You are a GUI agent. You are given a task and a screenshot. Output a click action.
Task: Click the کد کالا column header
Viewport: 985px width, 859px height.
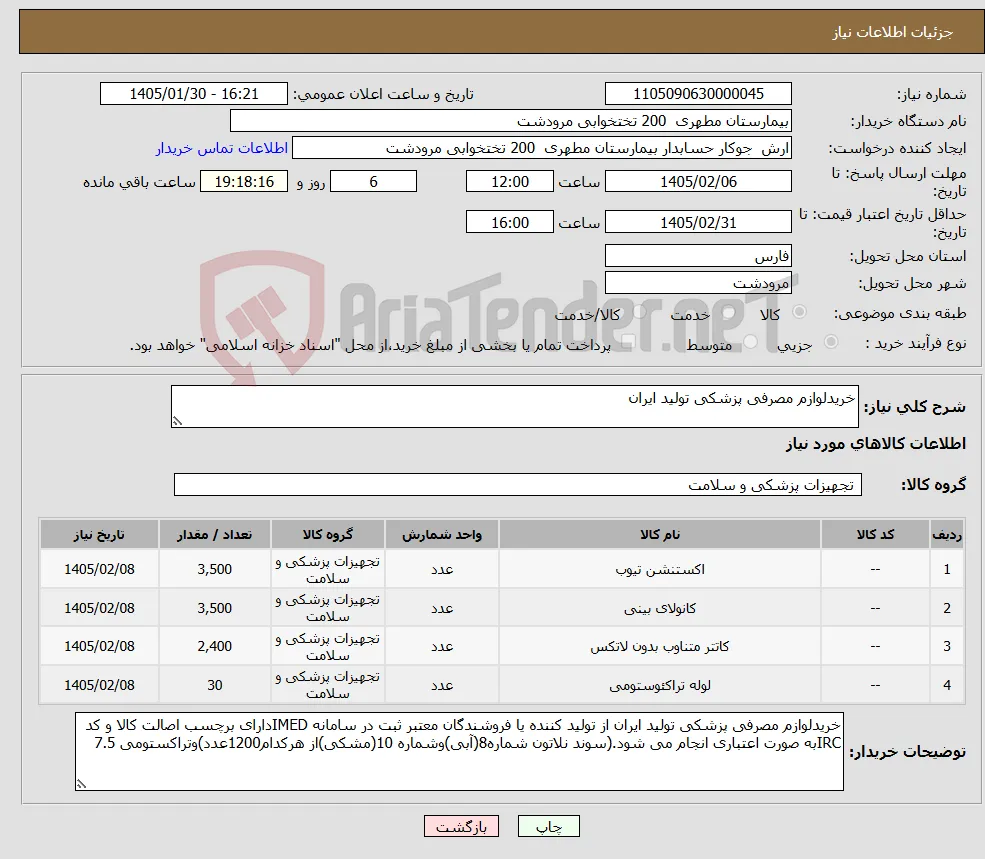point(875,534)
